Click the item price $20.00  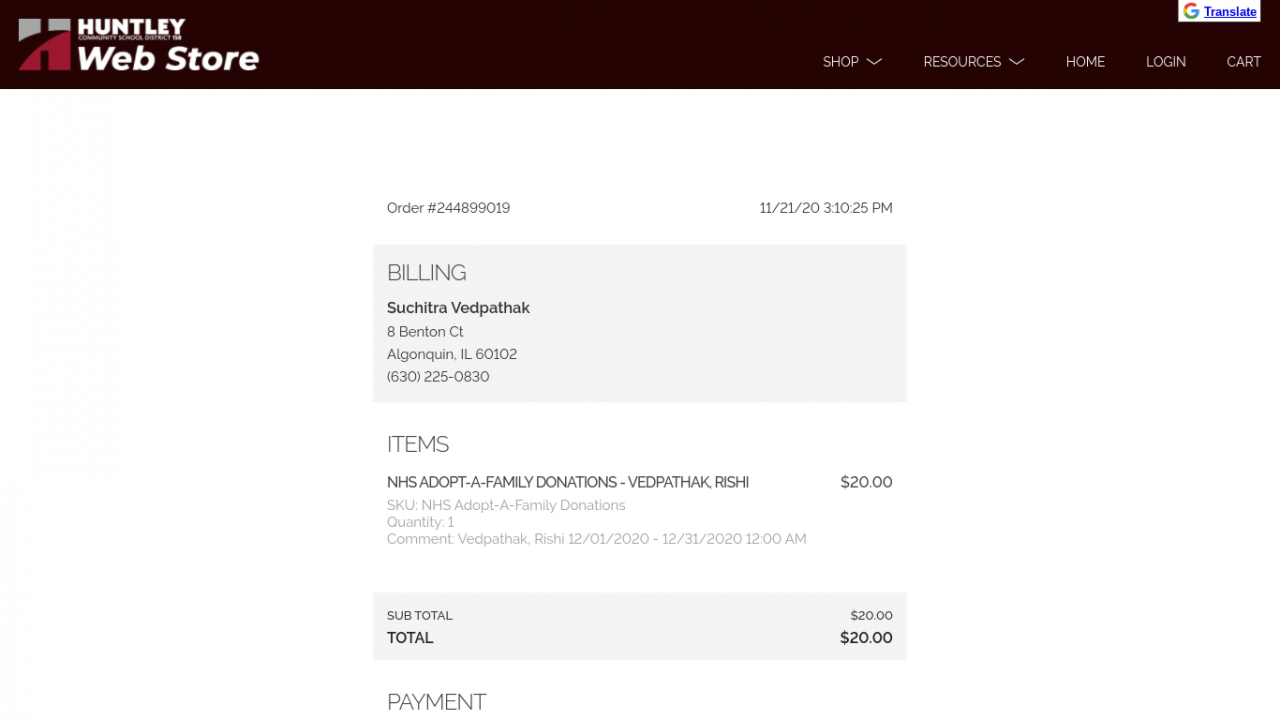(866, 482)
